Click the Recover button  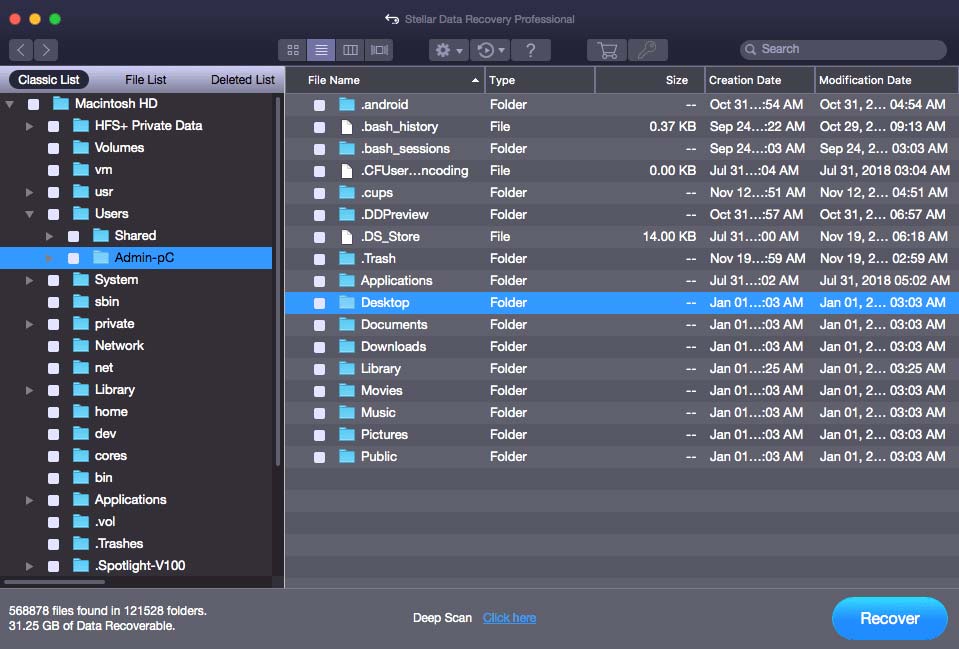[889, 618]
